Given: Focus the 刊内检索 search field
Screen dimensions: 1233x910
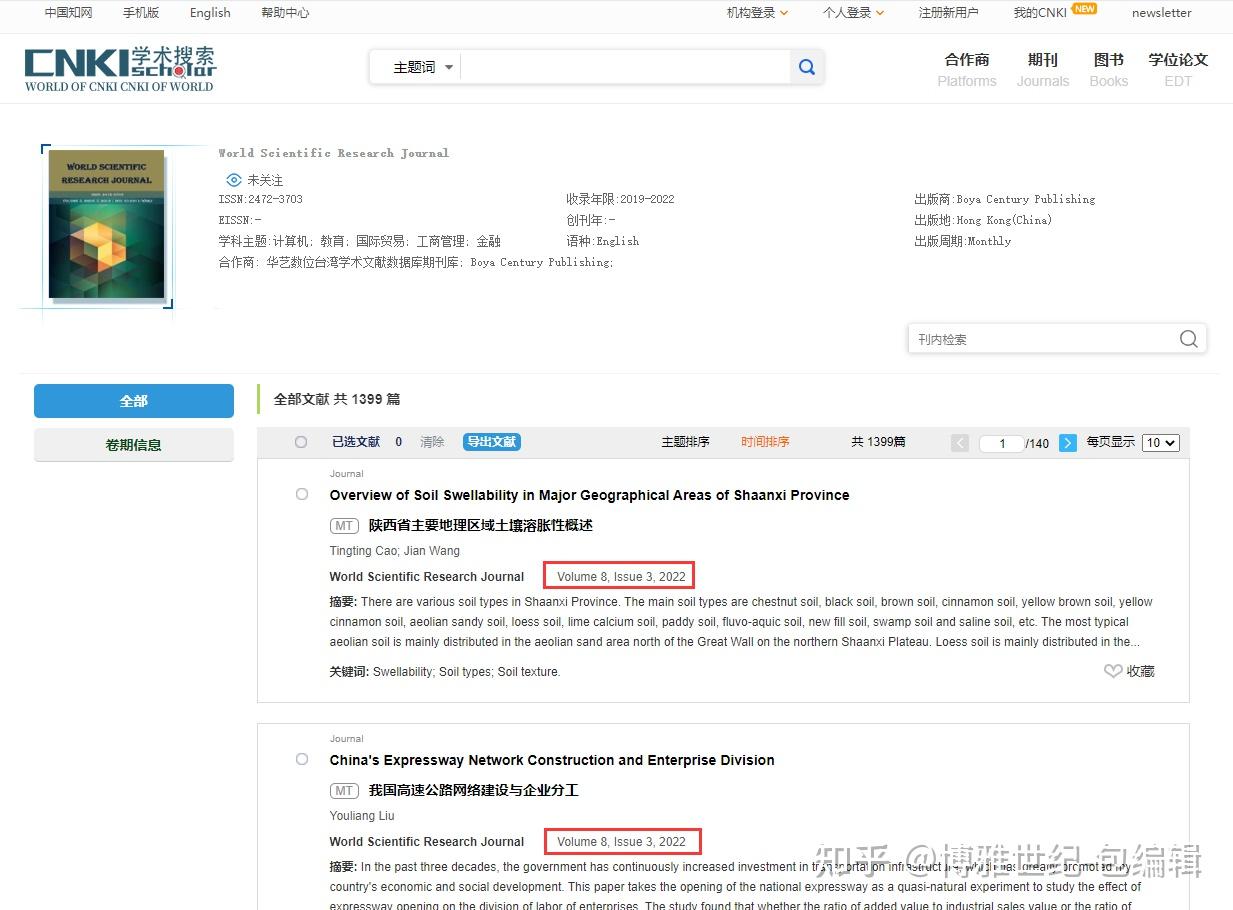Looking at the screenshot, I should click(1042, 339).
